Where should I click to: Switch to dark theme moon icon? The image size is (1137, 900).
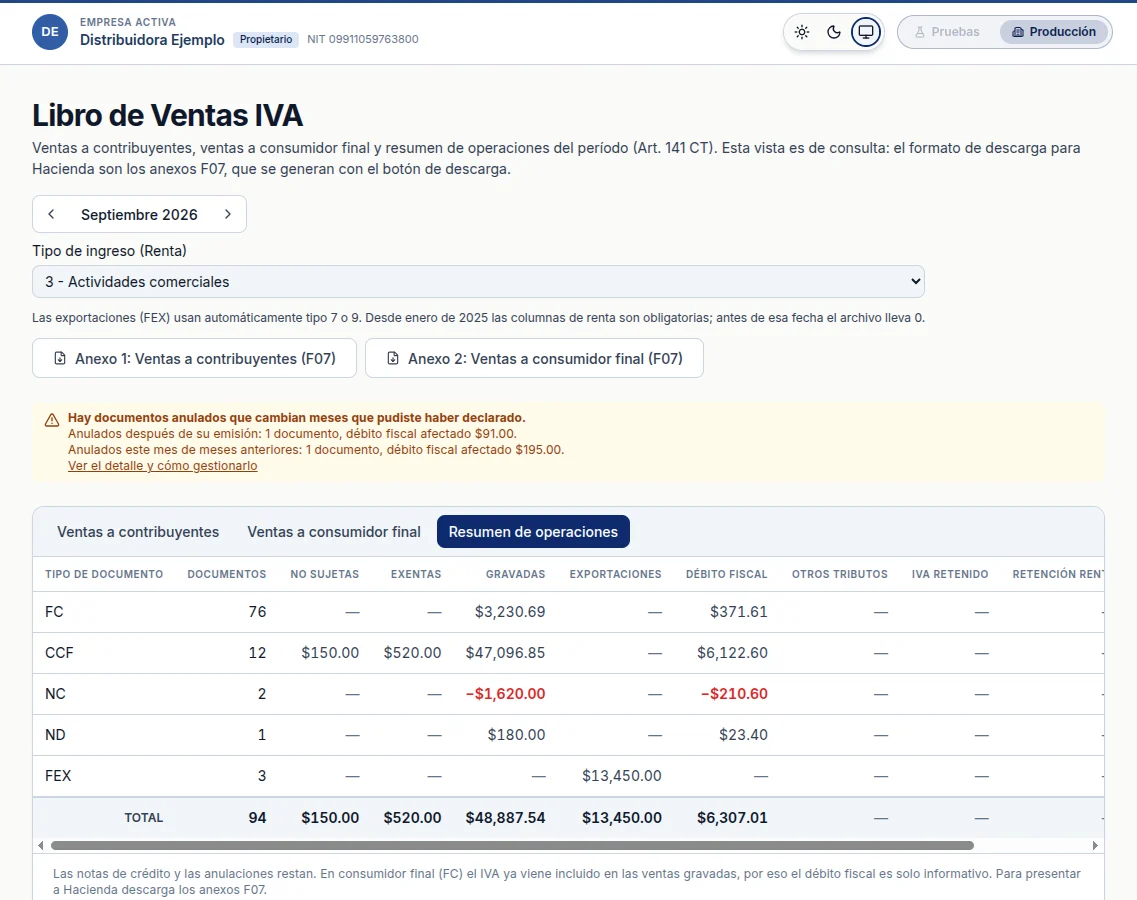[834, 32]
